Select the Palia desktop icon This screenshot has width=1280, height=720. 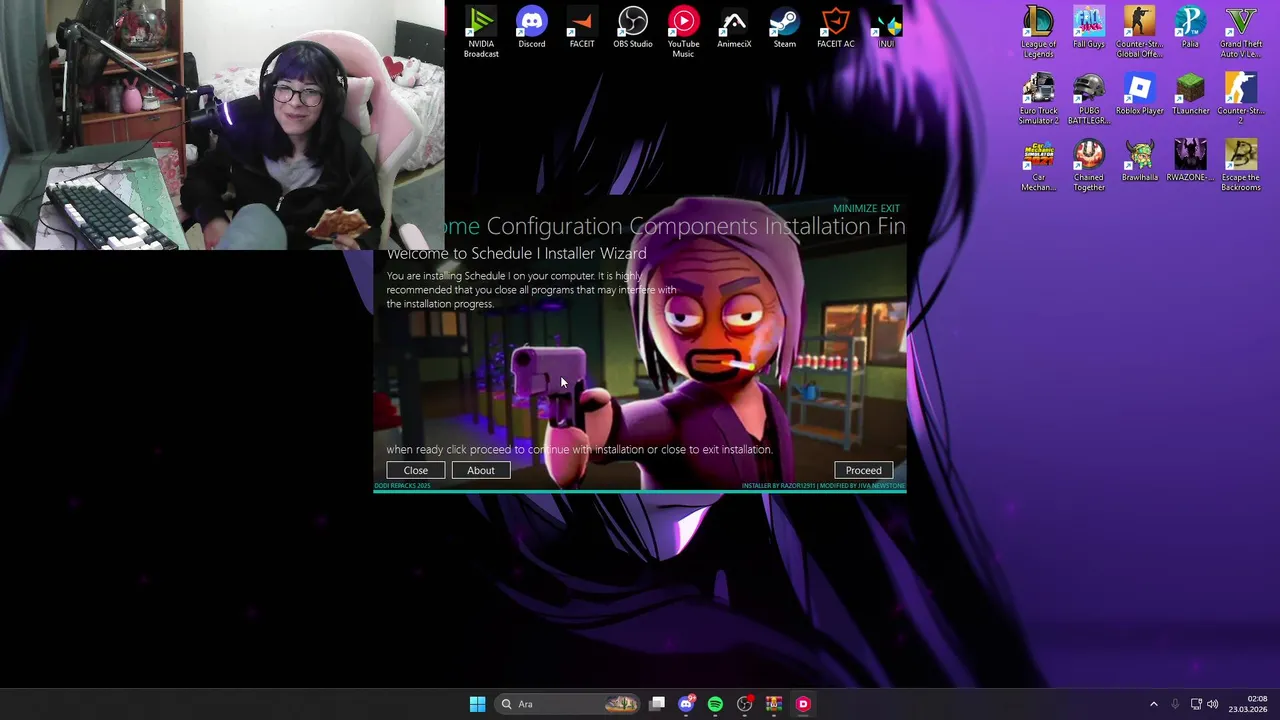tap(1190, 28)
